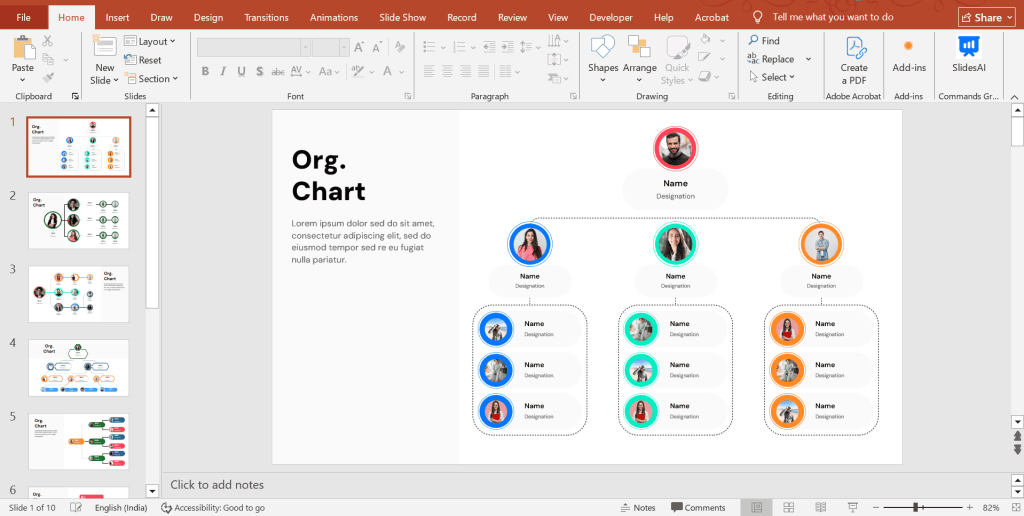The width and height of the screenshot is (1024, 516).
Task: Switch to the Transitions tab
Action: click(x=266, y=17)
